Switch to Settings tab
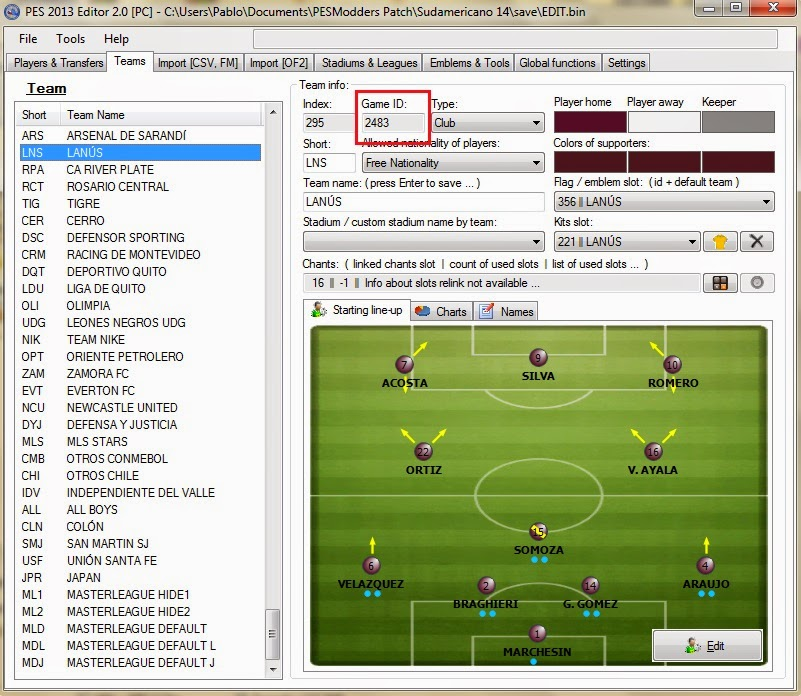The width and height of the screenshot is (801, 696). coord(626,63)
